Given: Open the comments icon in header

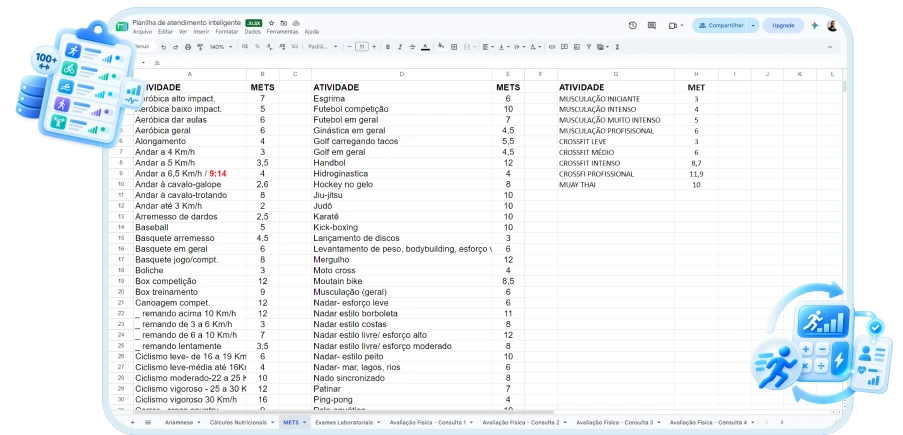Looking at the screenshot, I should 652,25.
